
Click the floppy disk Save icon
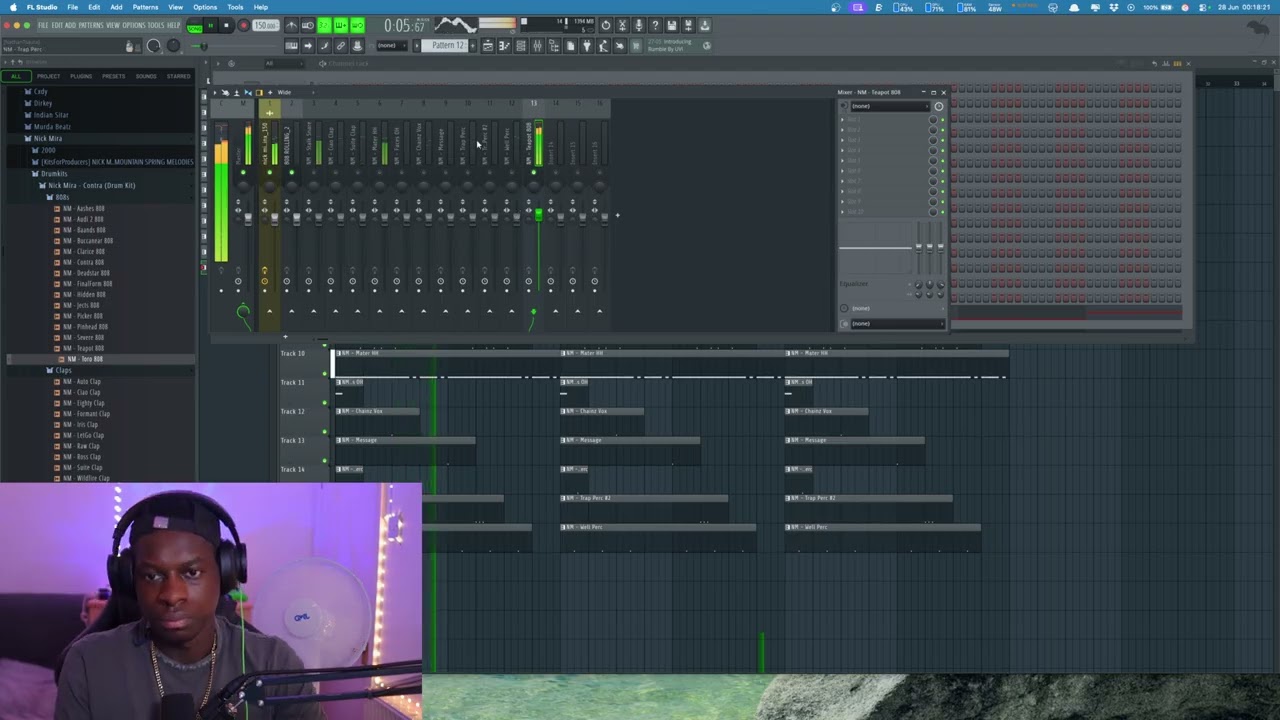(x=672, y=25)
